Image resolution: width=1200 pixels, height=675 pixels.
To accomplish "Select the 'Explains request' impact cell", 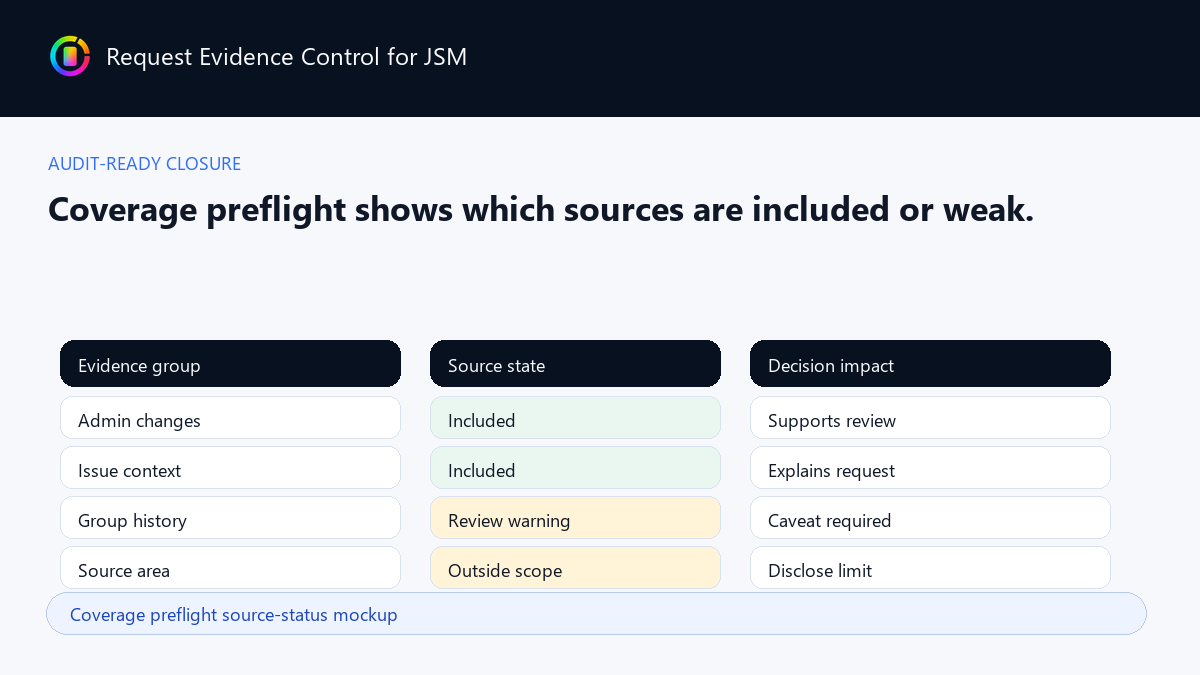I will click(930, 468).
